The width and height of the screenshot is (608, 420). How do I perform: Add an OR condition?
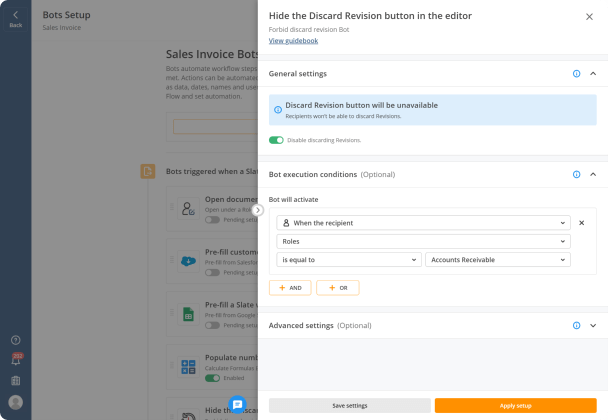[x=338, y=288]
